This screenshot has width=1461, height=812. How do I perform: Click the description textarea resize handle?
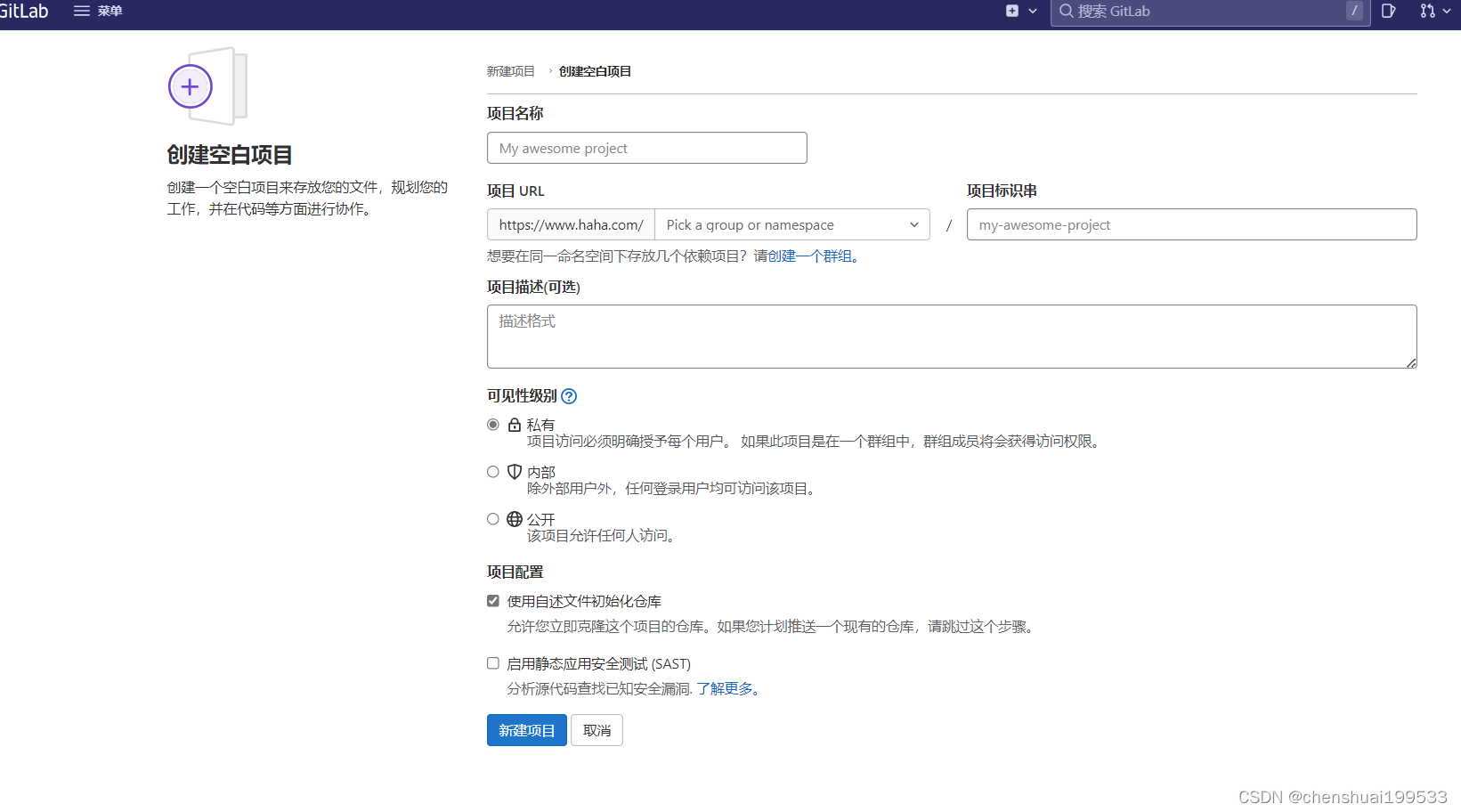(x=1411, y=362)
